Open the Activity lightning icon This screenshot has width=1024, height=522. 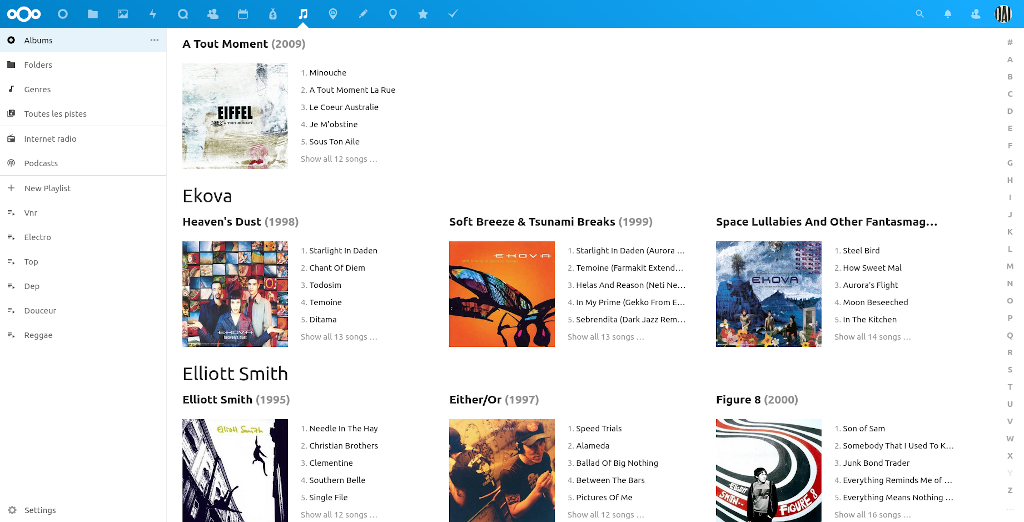(x=153, y=14)
